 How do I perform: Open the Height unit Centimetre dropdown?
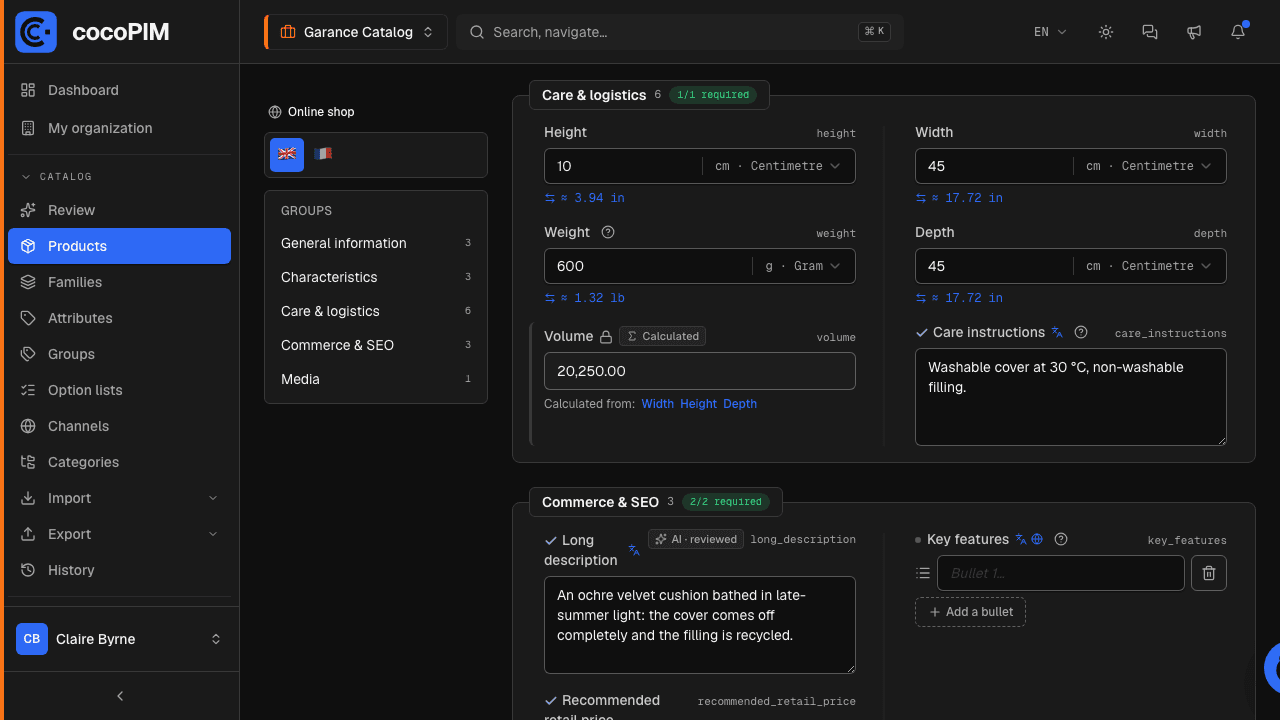[x=778, y=166]
